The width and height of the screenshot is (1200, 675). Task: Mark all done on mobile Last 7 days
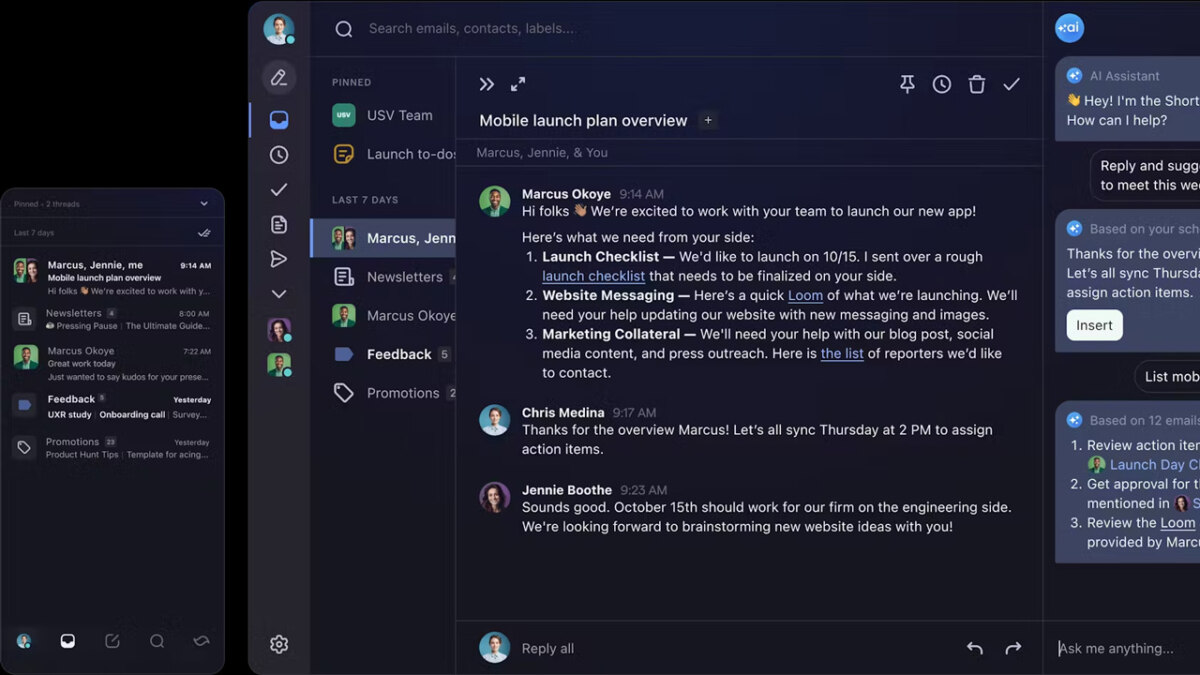tap(204, 233)
